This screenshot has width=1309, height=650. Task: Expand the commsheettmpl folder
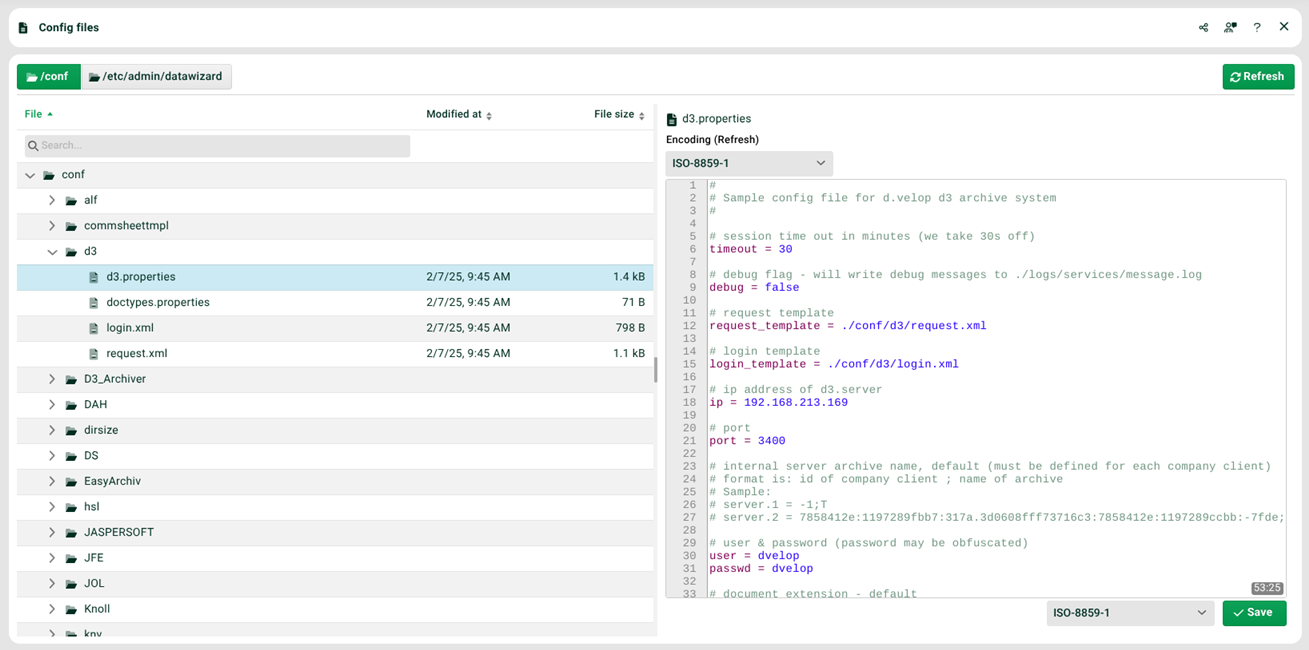click(52, 226)
